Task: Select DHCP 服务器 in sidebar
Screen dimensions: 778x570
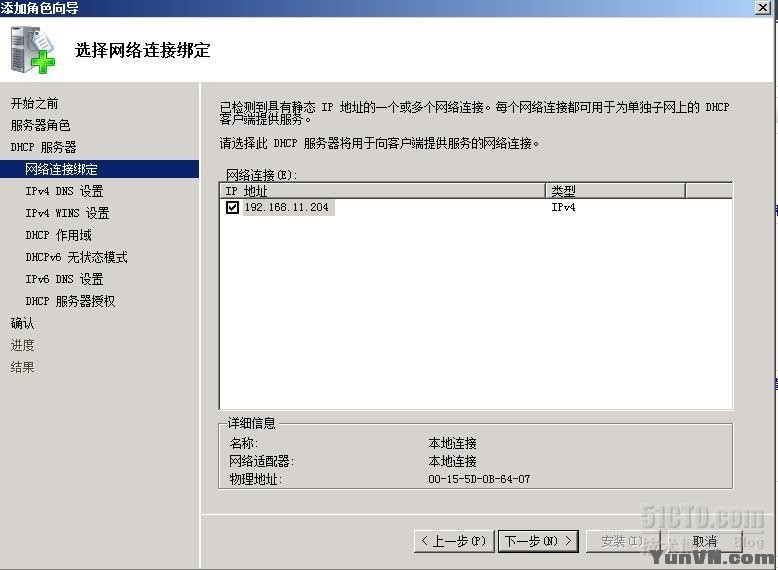Action: point(43,147)
